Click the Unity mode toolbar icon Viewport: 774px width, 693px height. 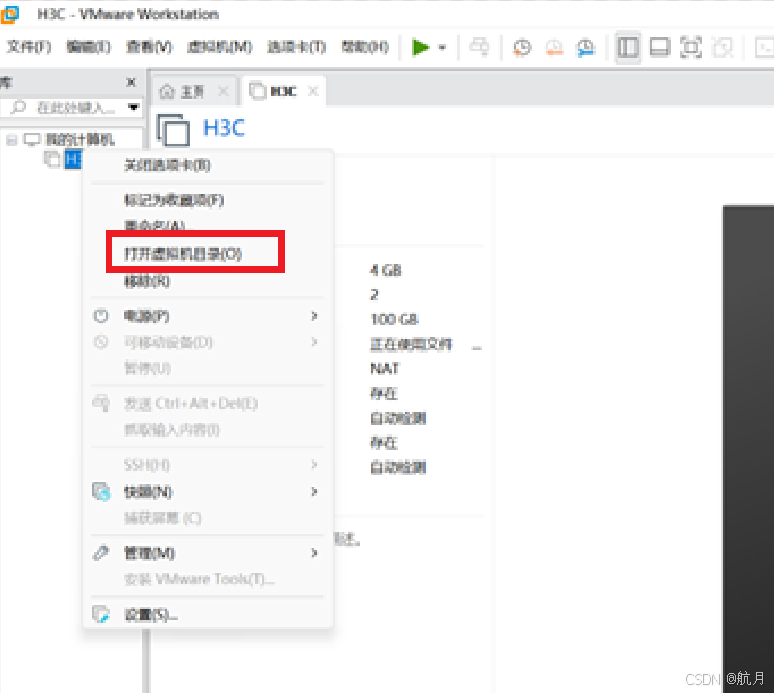coord(722,47)
